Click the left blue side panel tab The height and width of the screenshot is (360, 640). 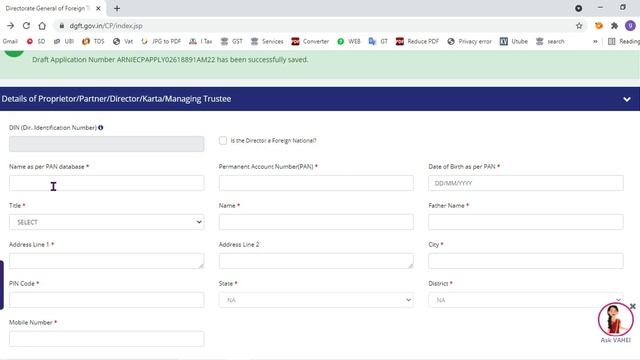click(2, 285)
